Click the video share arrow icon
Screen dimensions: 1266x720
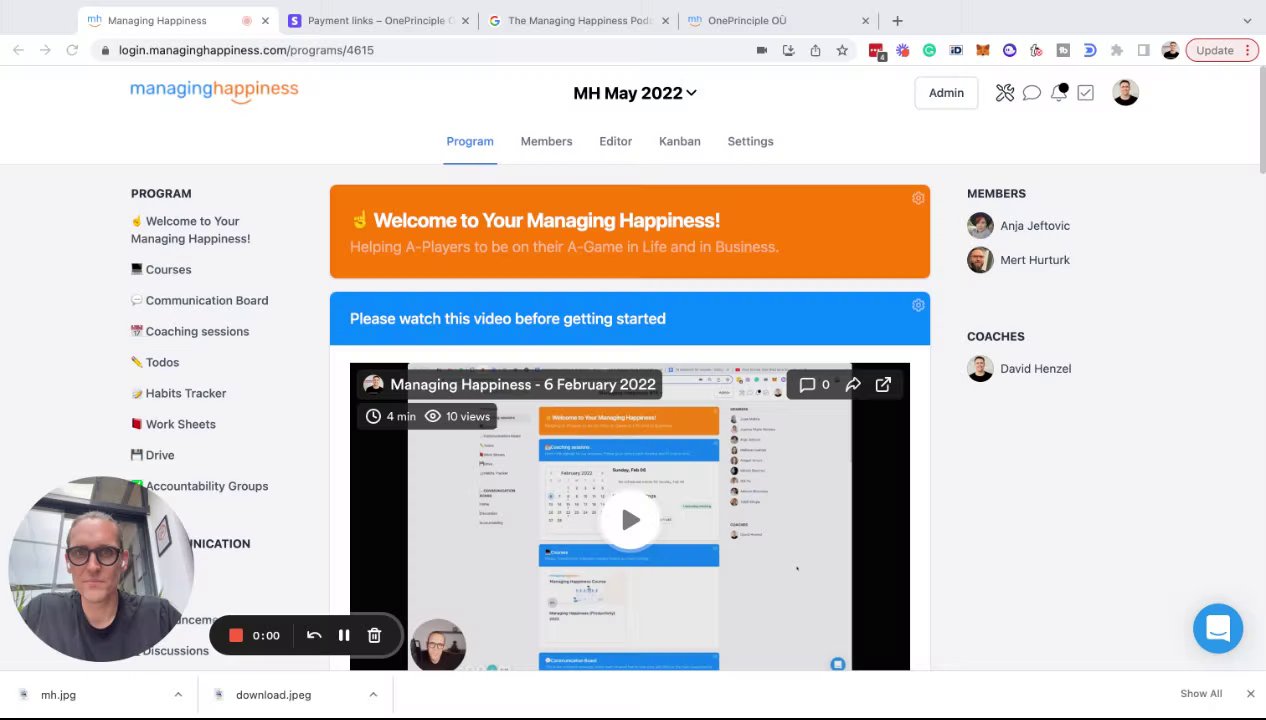(853, 385)
